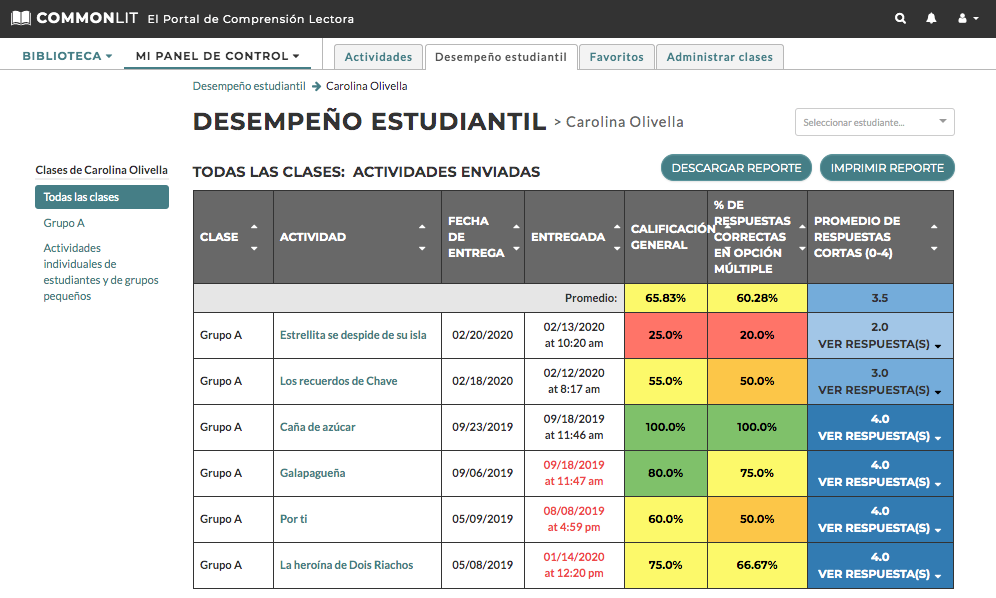Click the 66.67% multiple choice cell
The width and height of the screenshot is (996, 598).
click(757, 565)
